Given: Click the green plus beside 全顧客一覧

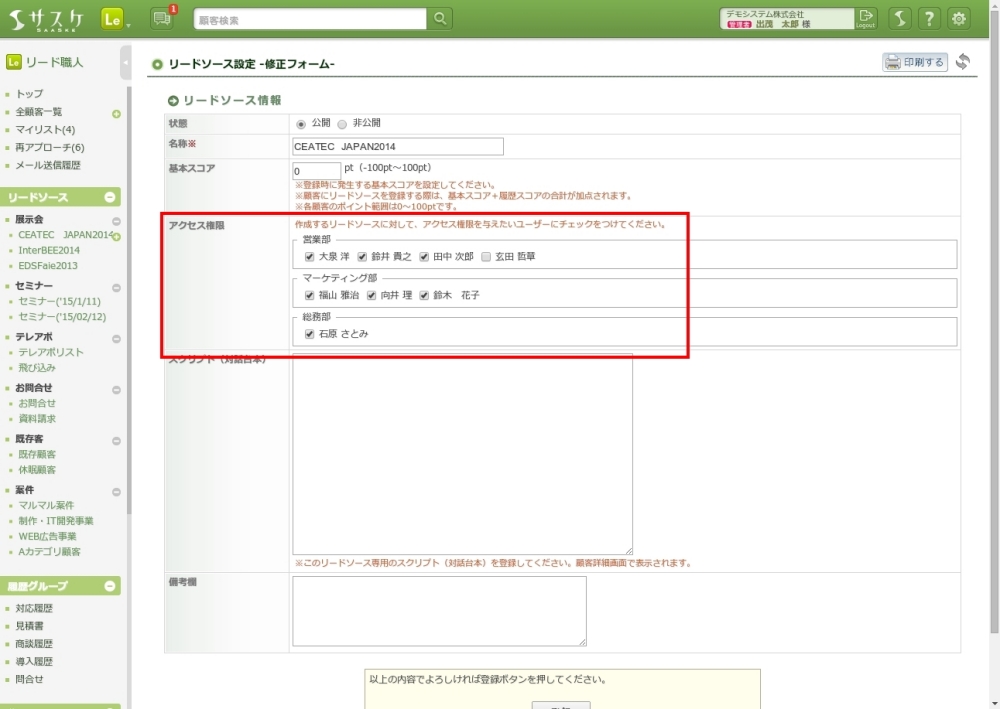Looking at the screenshot, I should 116,113.
